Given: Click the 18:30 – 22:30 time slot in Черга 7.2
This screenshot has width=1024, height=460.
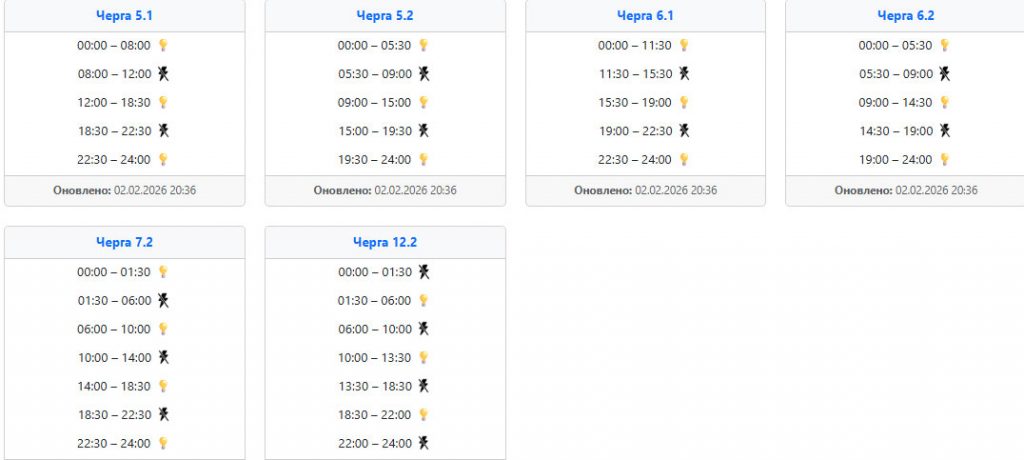Looking at the screenshot, I should 114,414.
